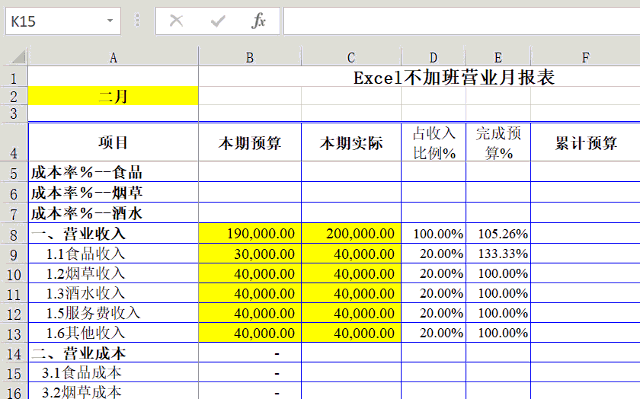
Task: Select row 4 header
Action: tap(14, 142)
